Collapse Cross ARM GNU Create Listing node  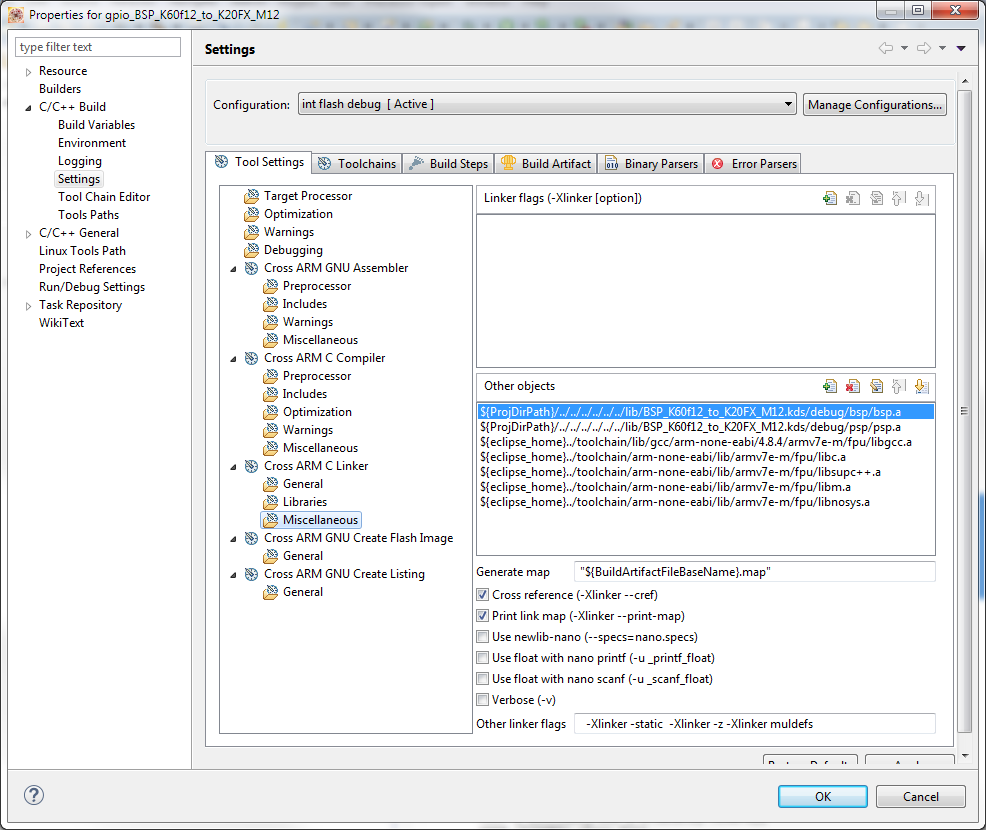(233, 575)
